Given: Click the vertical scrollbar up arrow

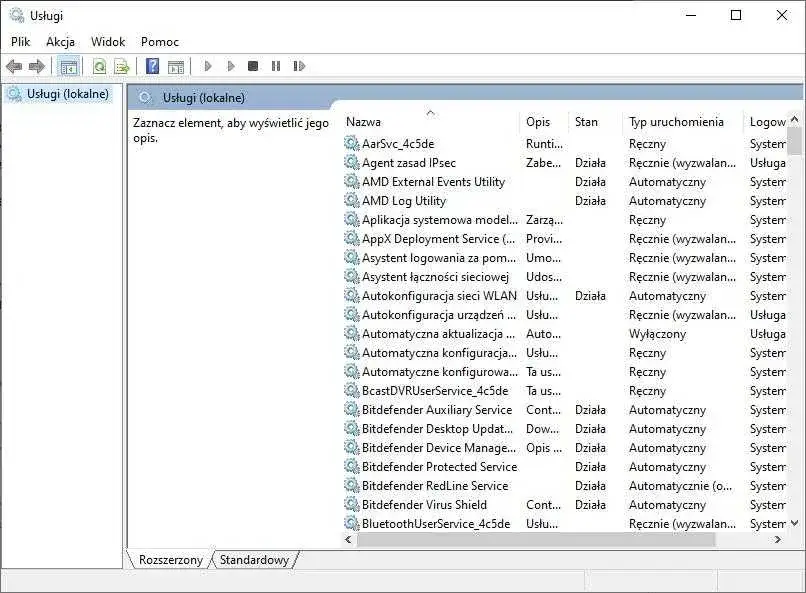Looking at the screenshot, I should (794, 119).
